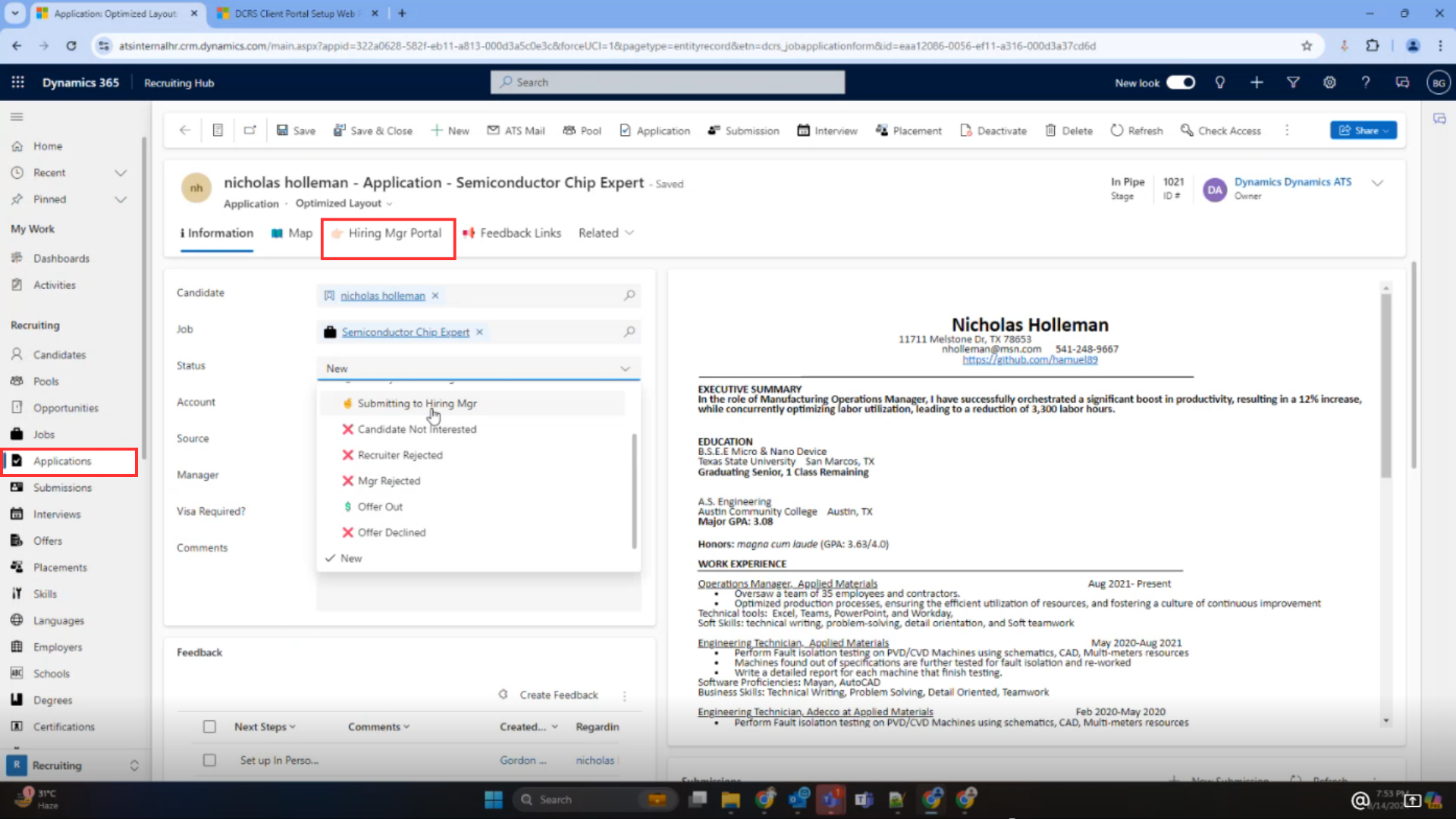Click the Interview toolbar icon

pyautogui.click(x=803, y=130)
